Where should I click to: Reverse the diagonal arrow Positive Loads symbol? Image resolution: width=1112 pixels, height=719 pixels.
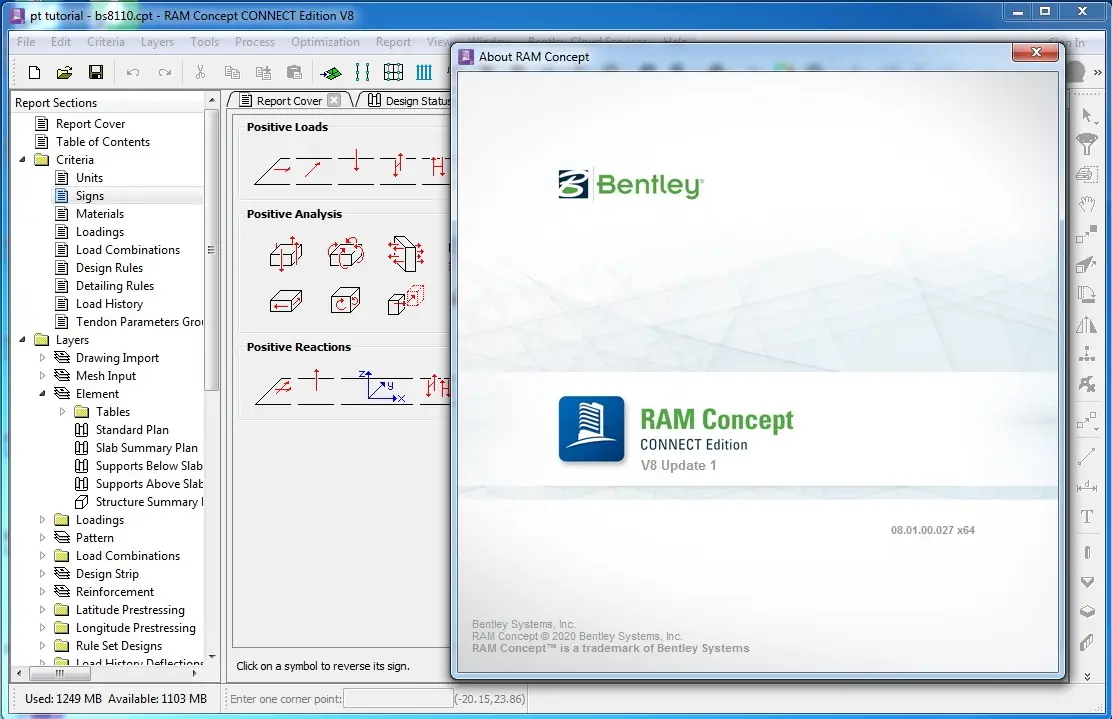tap(313, 171)
